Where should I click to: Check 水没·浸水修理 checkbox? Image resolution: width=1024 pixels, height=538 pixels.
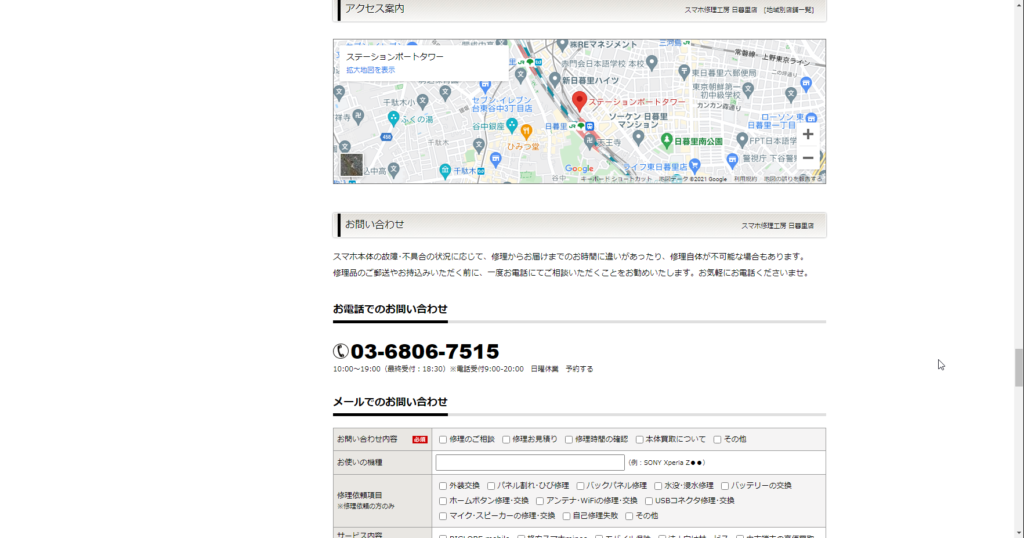658,486
